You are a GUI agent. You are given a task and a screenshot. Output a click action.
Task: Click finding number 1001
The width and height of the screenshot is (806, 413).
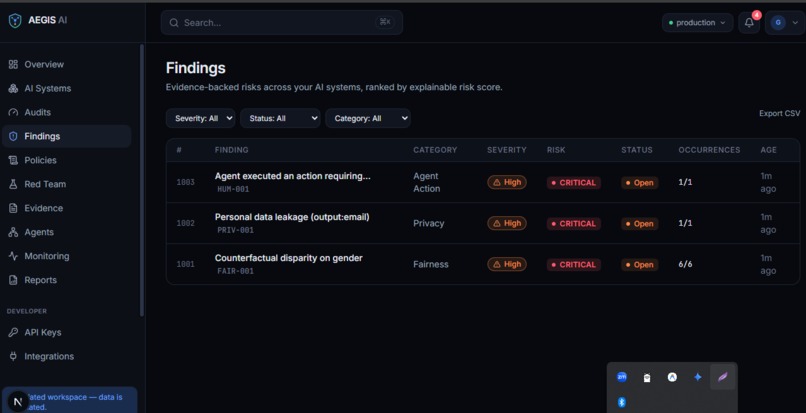pos(185,264)
